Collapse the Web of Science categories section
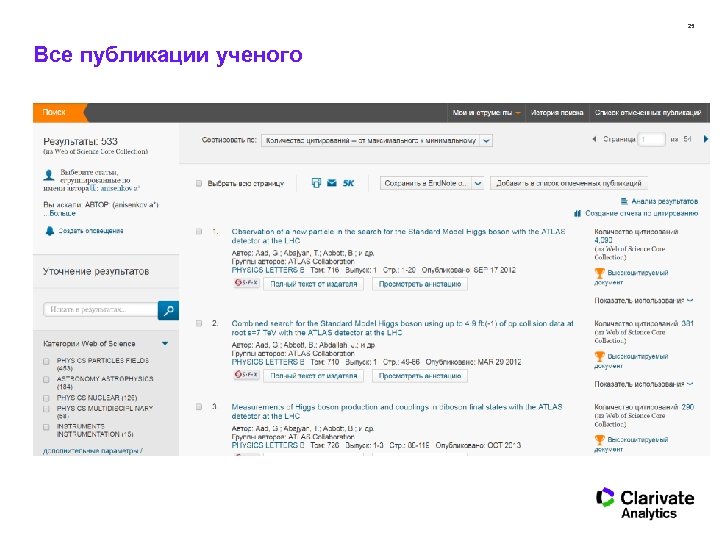720x540 pixels. pyautogui.click(x=165, y=343)
